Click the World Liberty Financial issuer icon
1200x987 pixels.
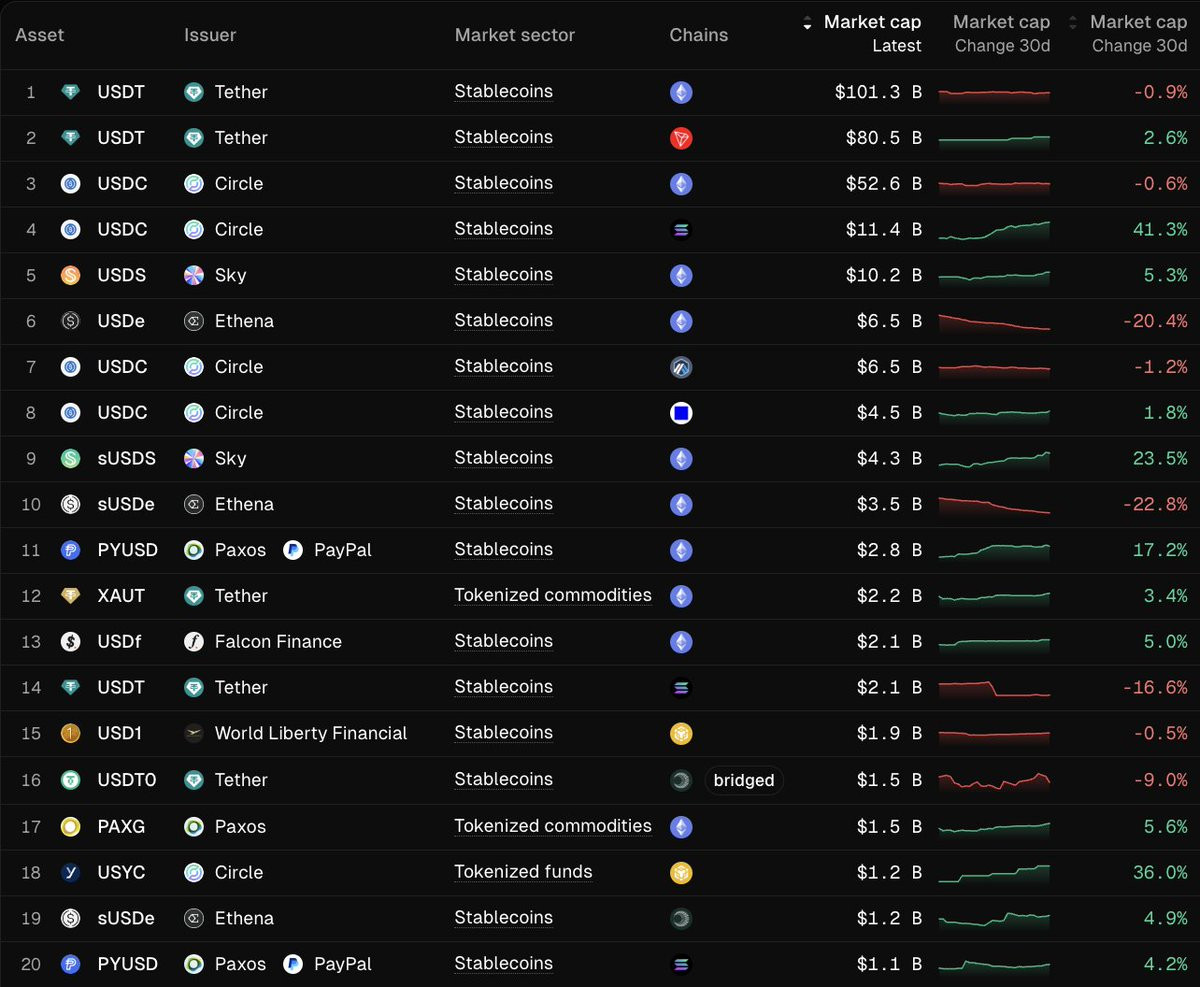[x=194, y=734]
